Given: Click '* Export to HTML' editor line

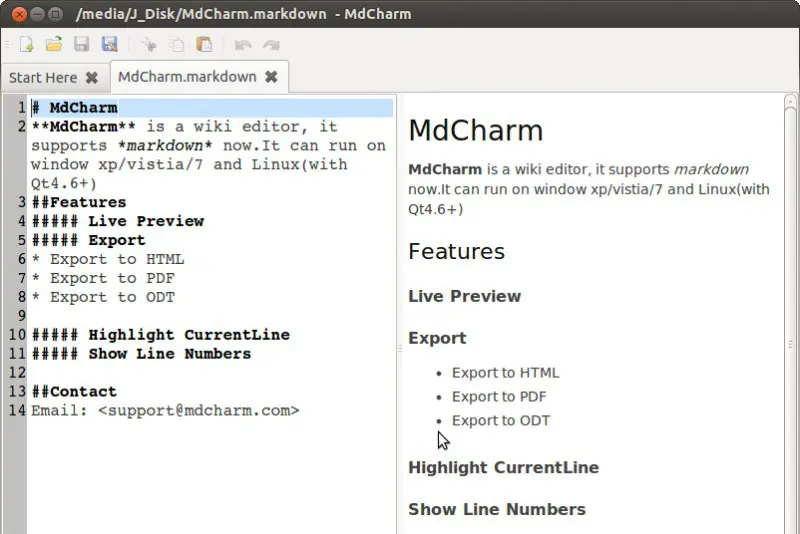Looking at the screenshot, I should pos(107,259).
